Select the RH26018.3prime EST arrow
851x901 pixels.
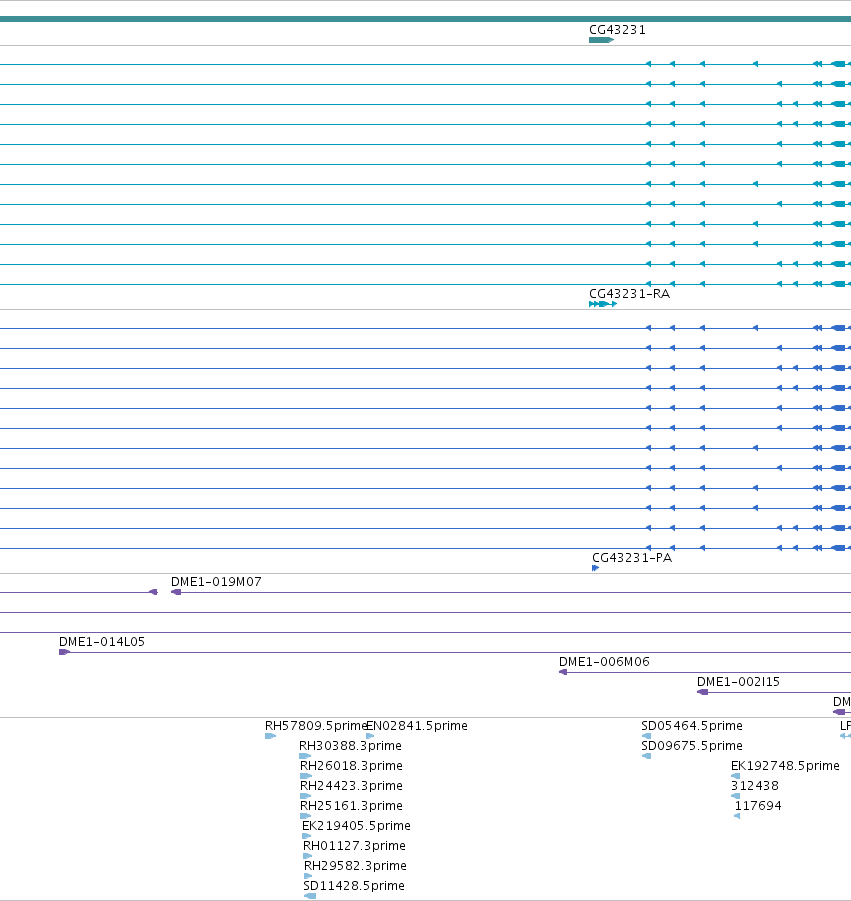coord(306,776)
